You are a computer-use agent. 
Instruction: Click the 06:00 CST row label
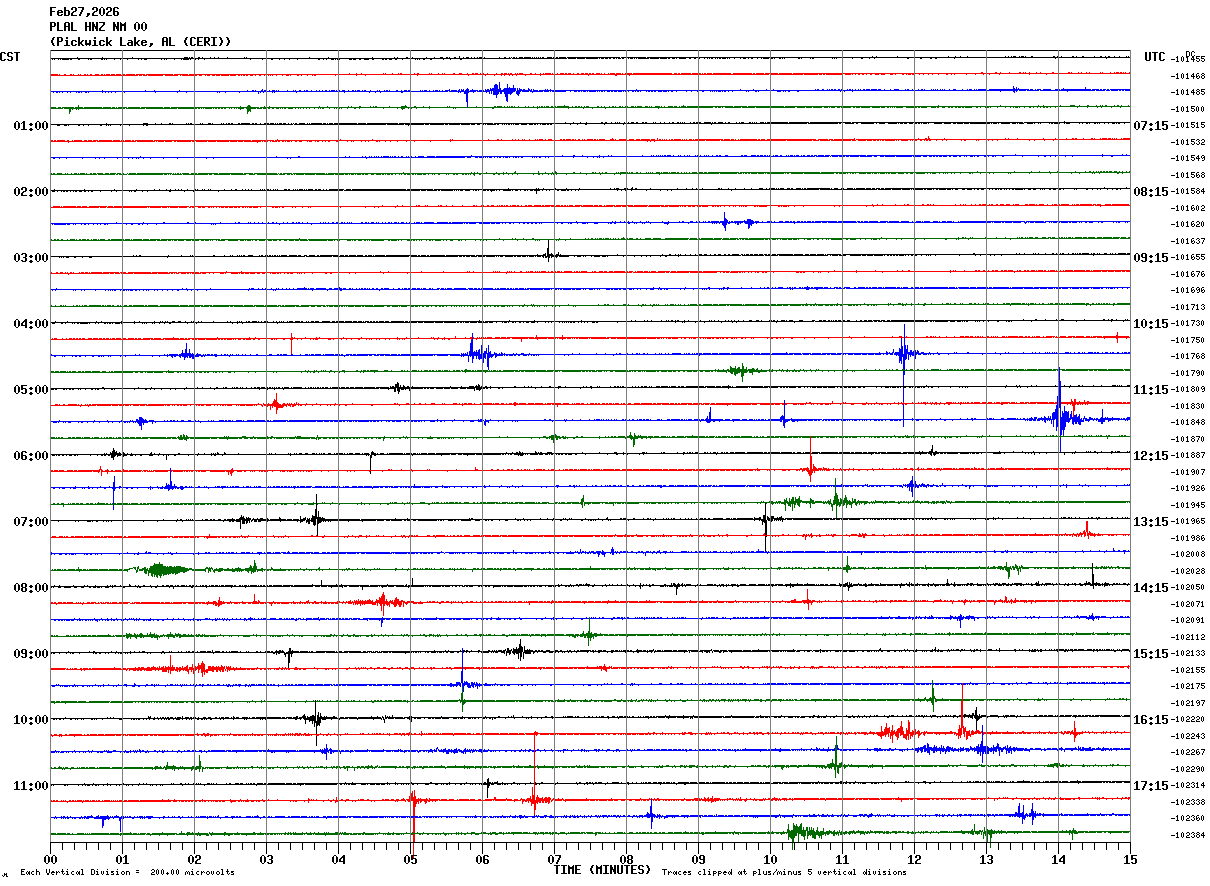pyautogui.click(x=30, y=456)
